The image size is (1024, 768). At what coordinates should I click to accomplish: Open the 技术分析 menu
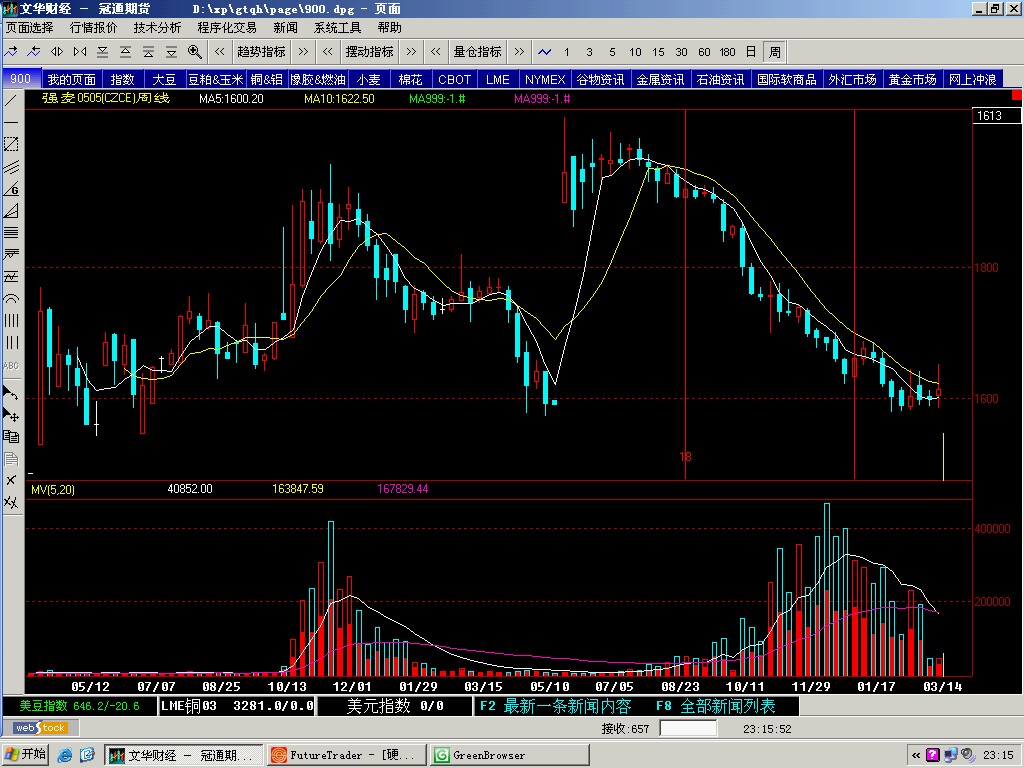pyautogui.click(x=158, y=28)
